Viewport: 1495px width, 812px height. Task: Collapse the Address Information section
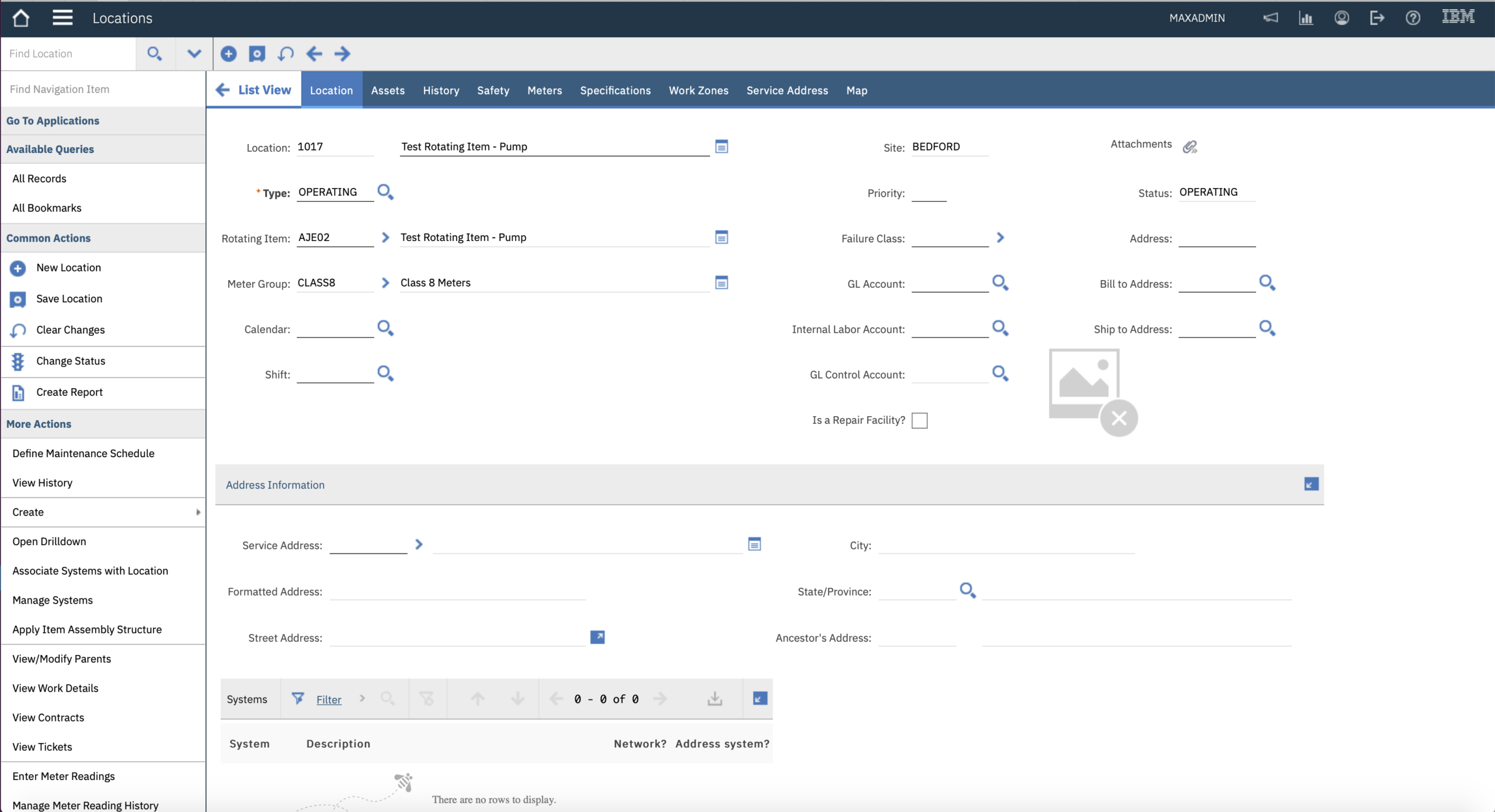[1311, 485]
